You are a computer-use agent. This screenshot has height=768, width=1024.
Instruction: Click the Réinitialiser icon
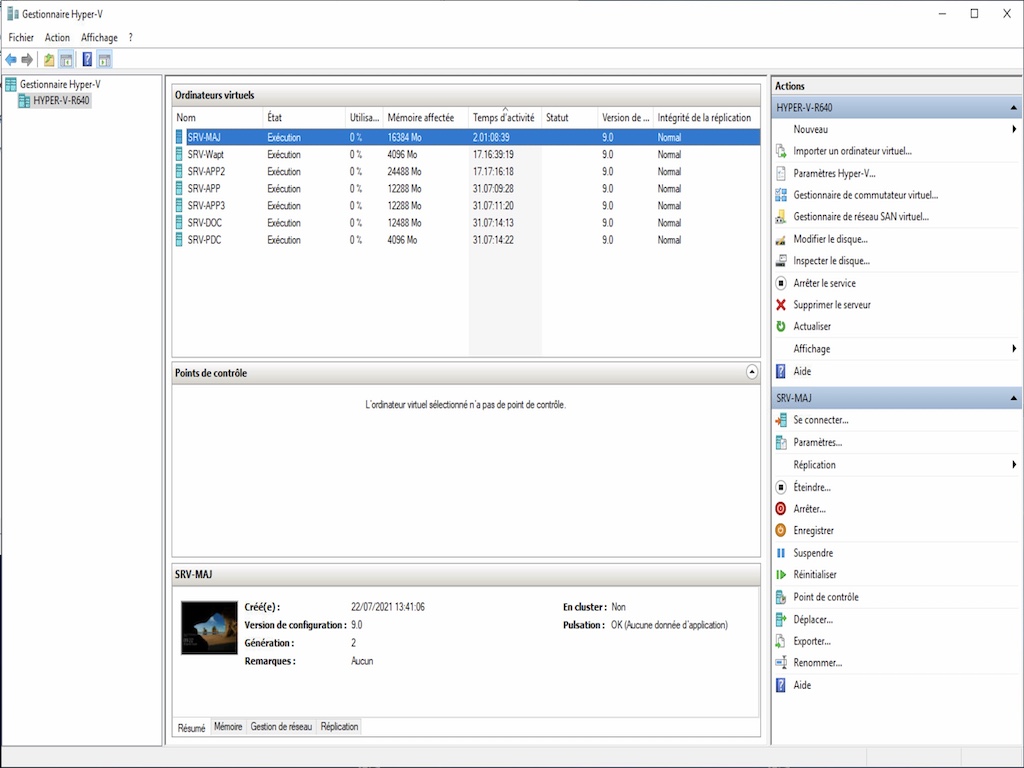pyautogui.click(x=781, y=575)
